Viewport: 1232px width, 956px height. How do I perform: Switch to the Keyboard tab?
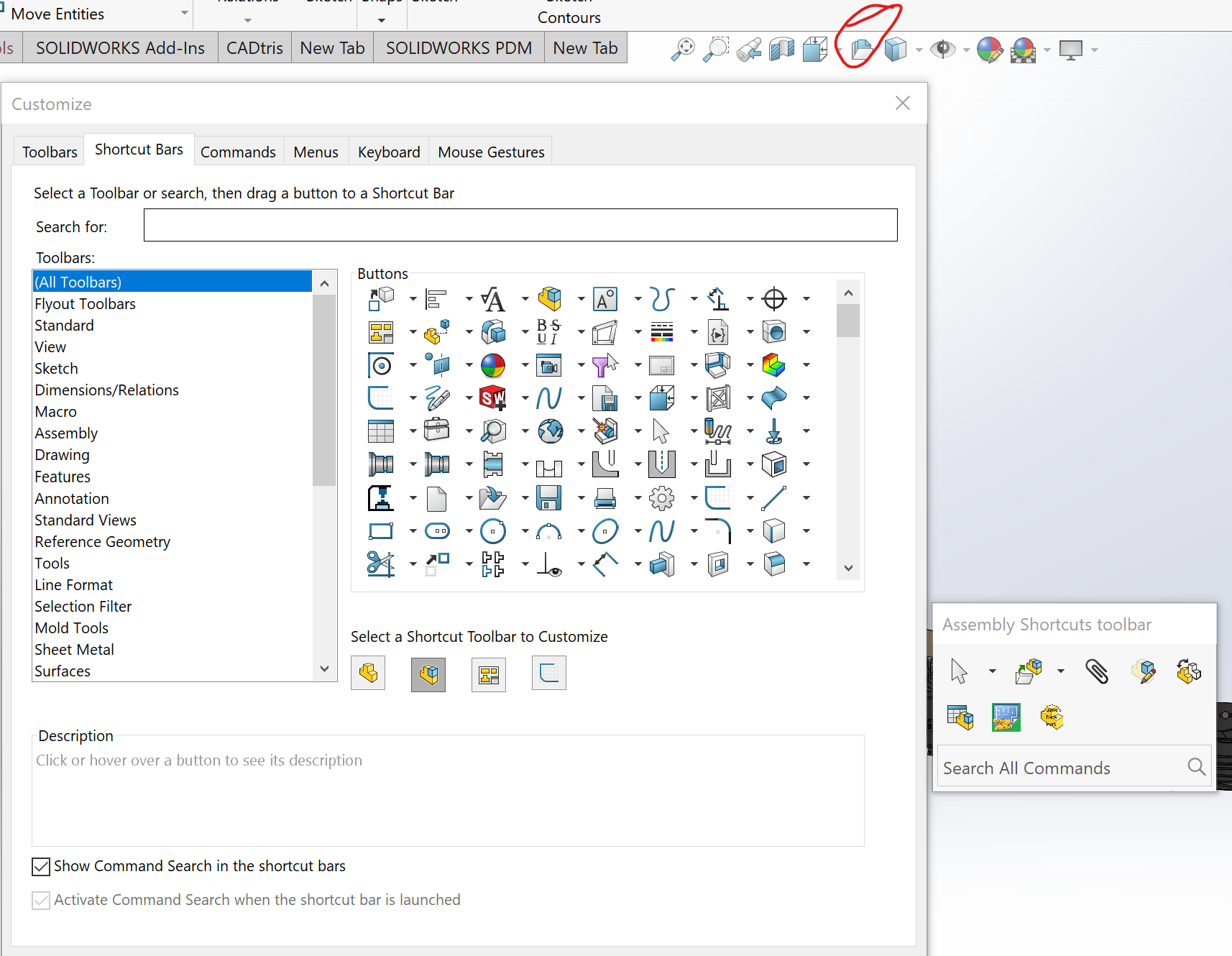point(389,152)
